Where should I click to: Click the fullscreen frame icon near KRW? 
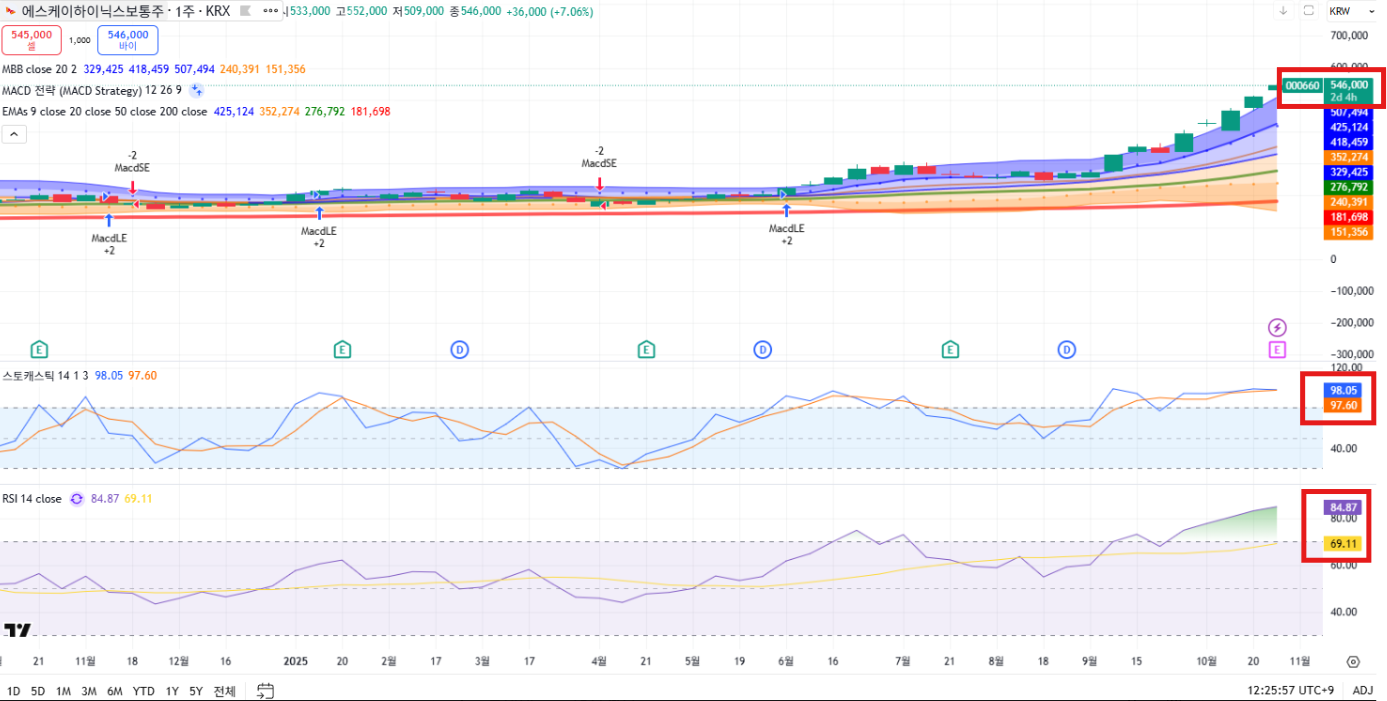(x=1310, y=11)
